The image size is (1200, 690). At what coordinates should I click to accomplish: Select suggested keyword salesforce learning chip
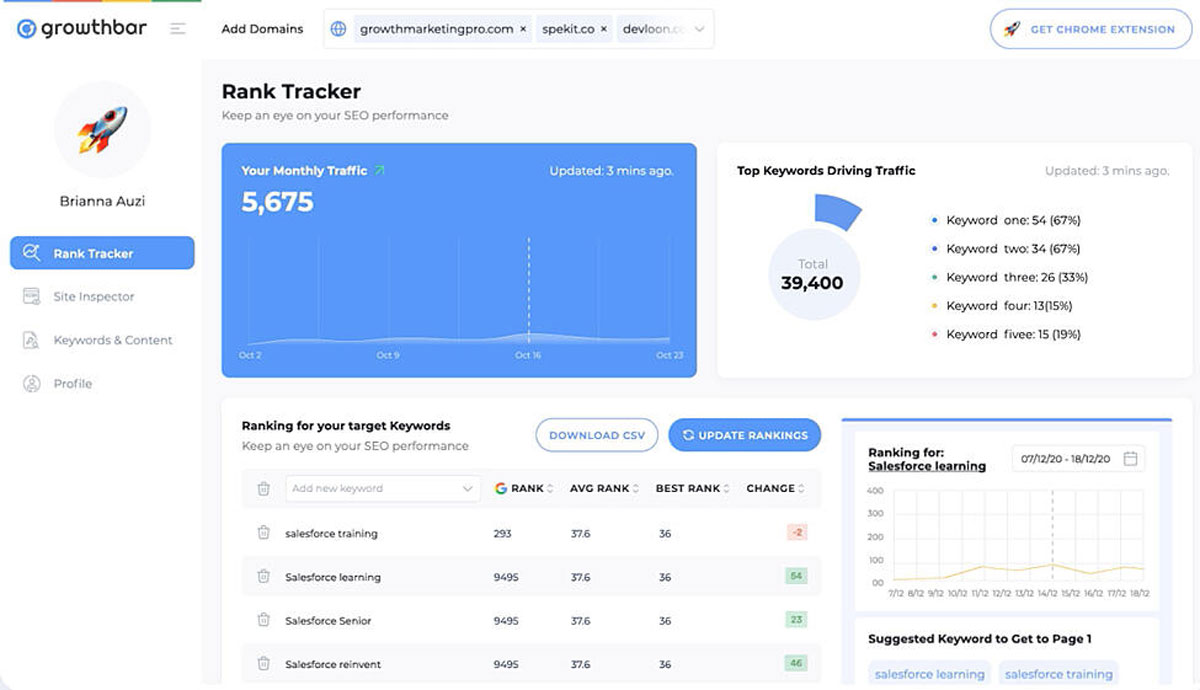pyautogui.click(x=930, y=674)
